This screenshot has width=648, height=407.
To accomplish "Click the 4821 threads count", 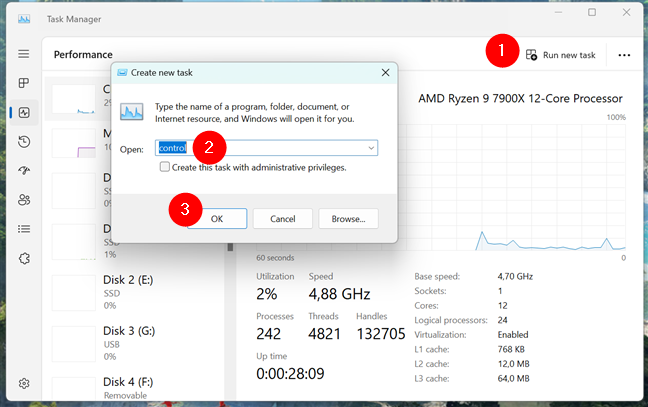I will [x=324, y=334].
